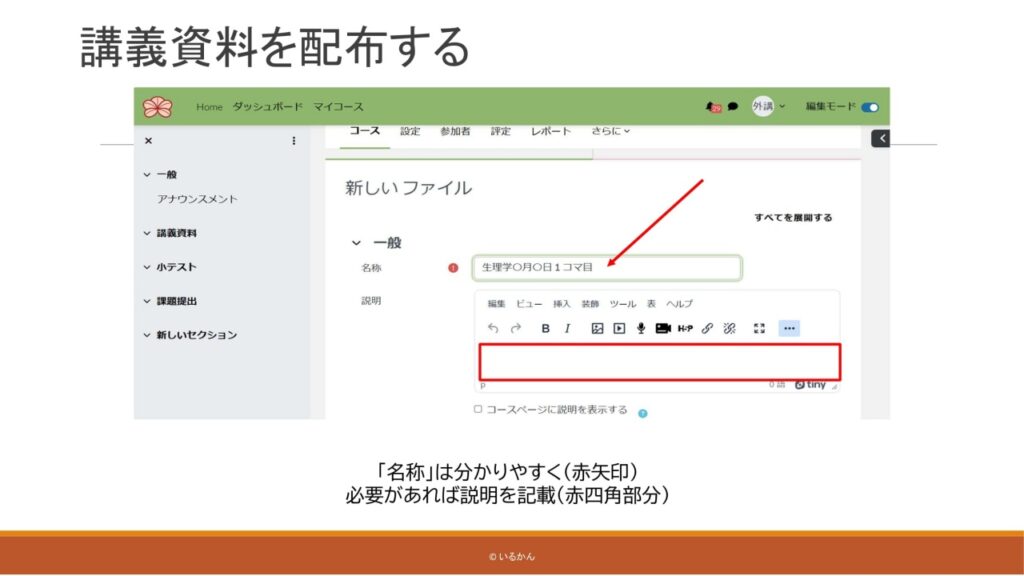This screenshot has width=1024, height=576.
Task: Open the notifications bell icon
Action: click(x=713, y=107)
